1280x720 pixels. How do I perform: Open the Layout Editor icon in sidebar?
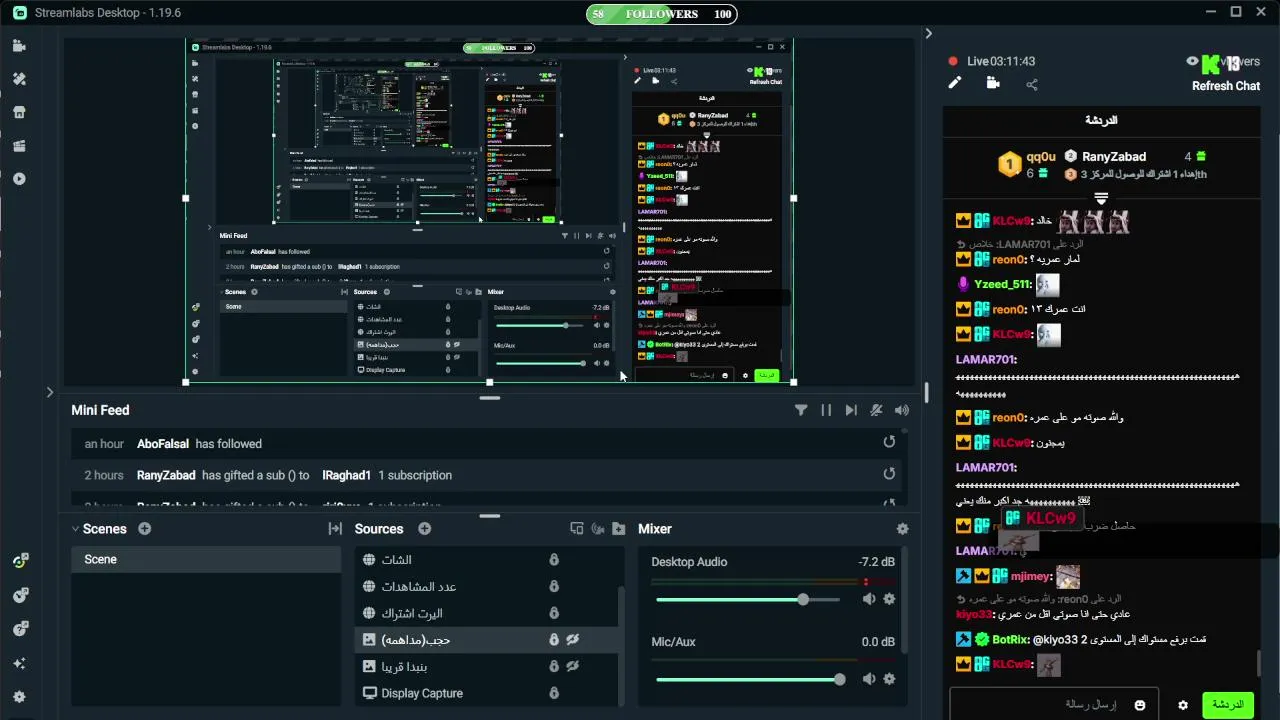[x=19, y=146]
